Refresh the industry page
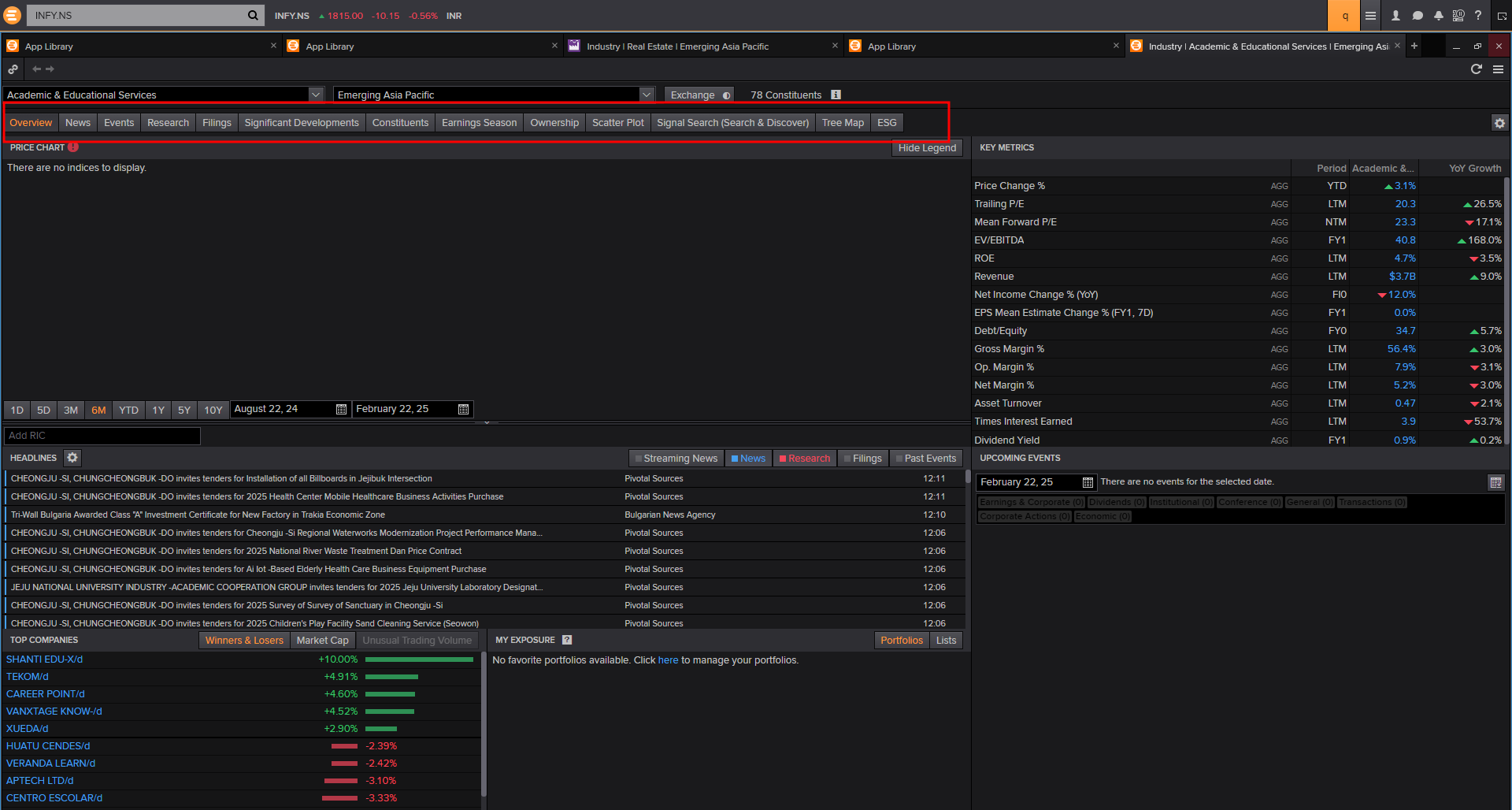This screenshot has width=1512, height=810. (x=1477, y=69)
